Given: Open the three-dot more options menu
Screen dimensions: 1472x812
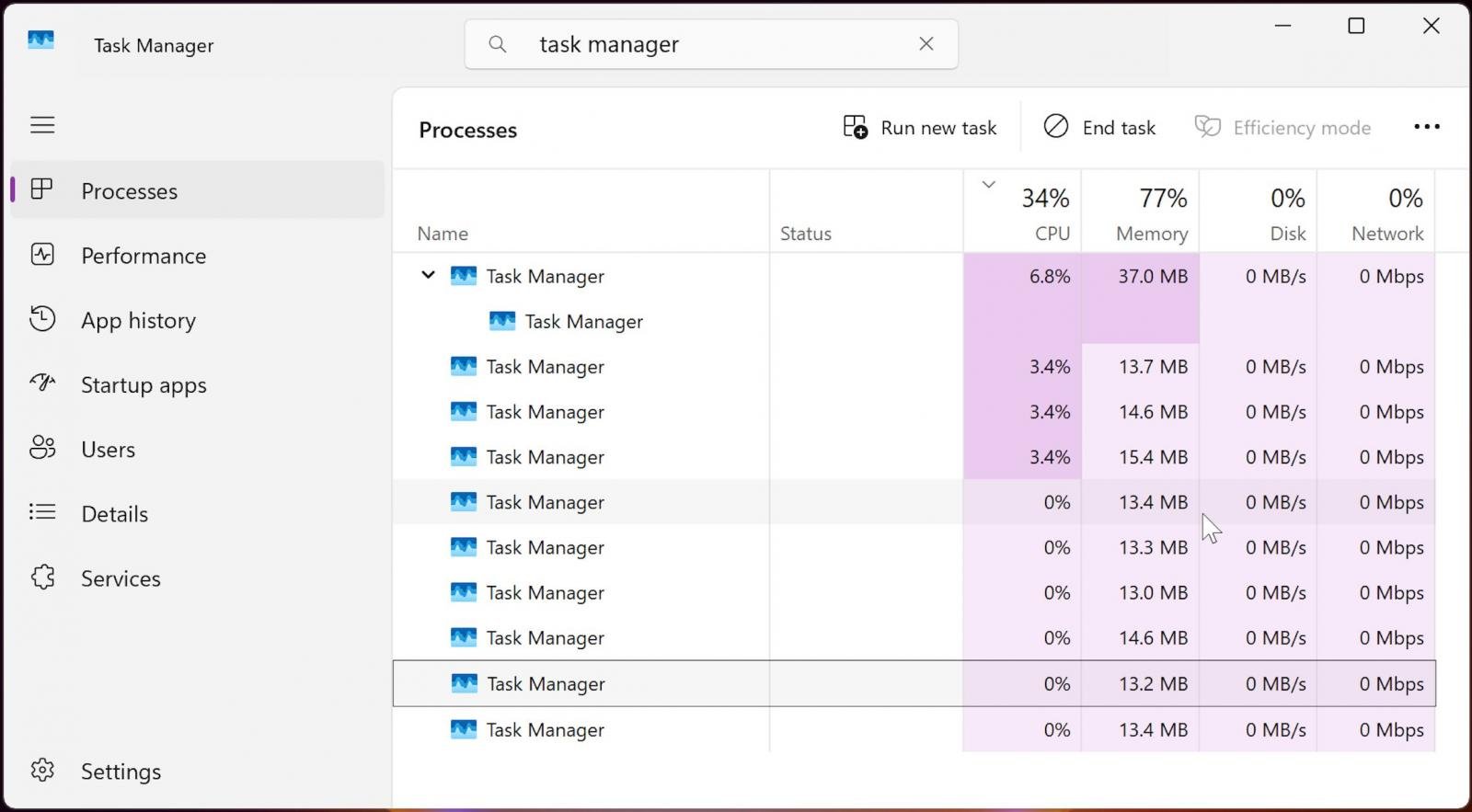Looking at the screenshot, I should [x=1426, y=127].
